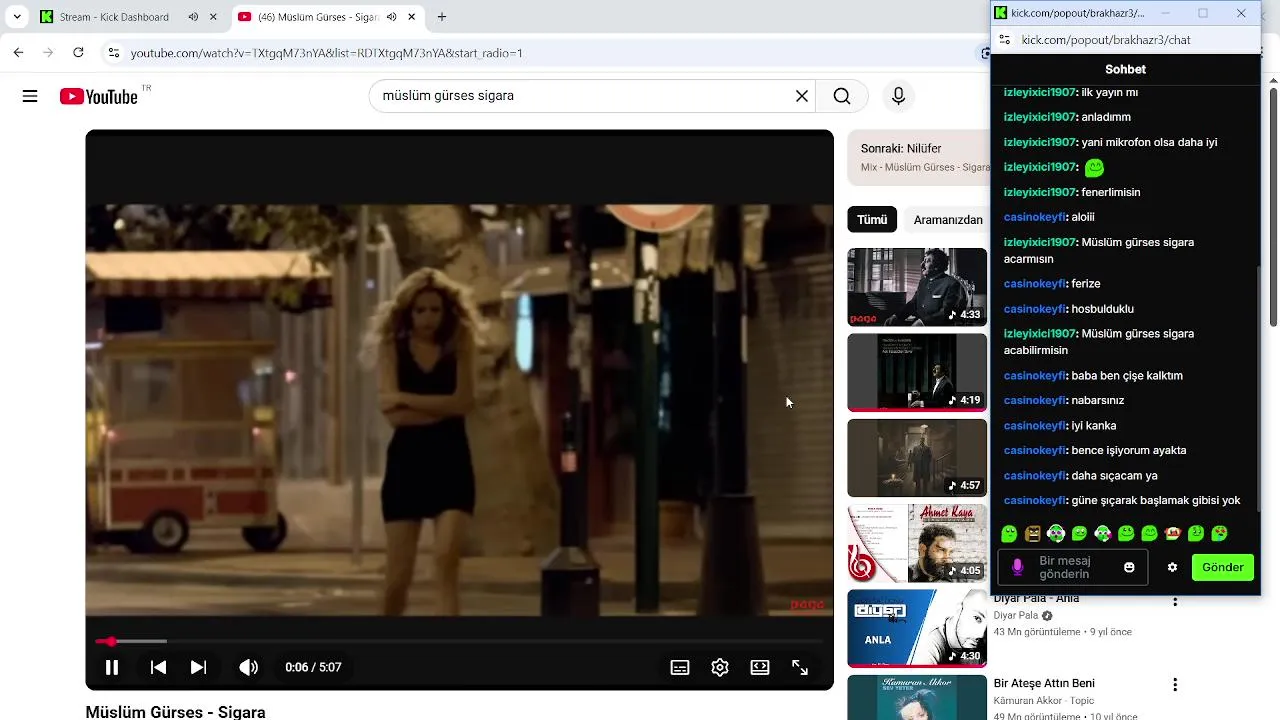Open a new browser tab

(x=442, y=17)
